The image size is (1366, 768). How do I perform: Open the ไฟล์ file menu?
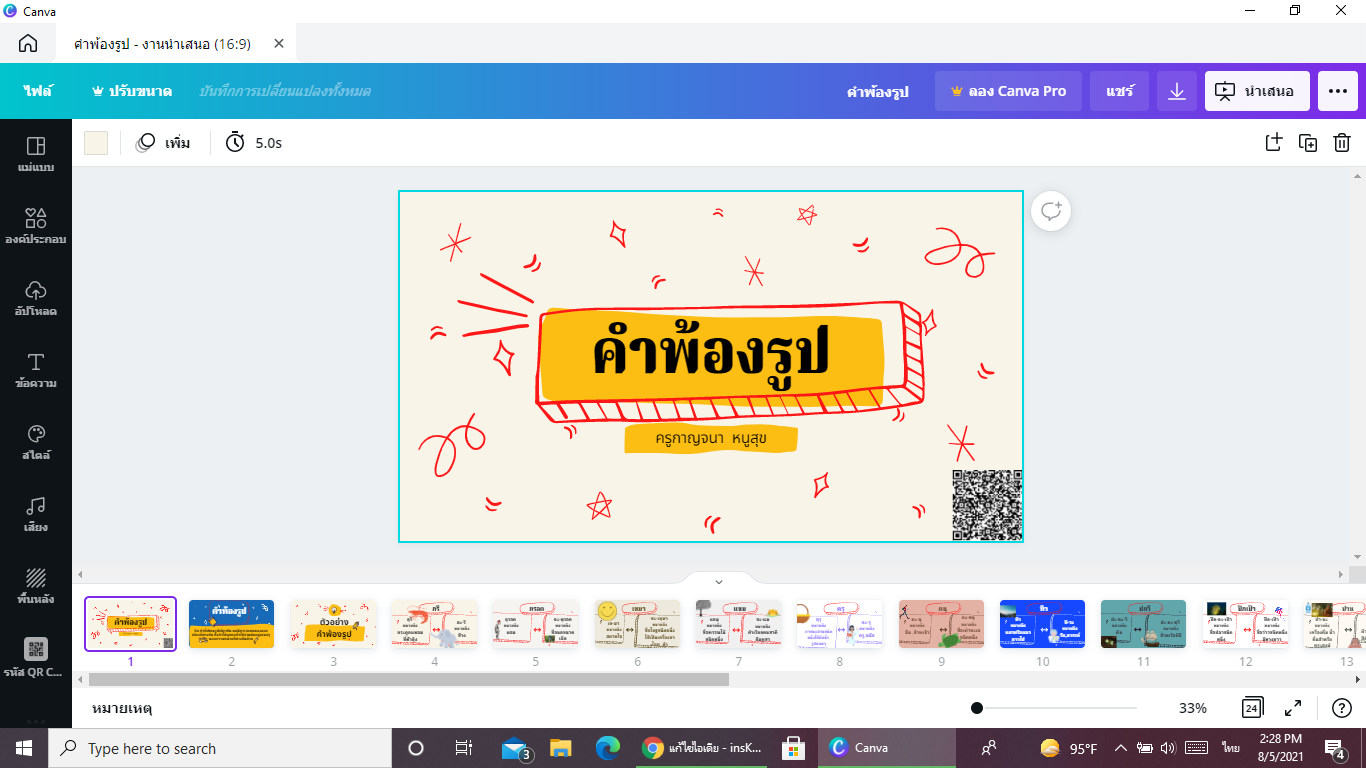[37, 90]
